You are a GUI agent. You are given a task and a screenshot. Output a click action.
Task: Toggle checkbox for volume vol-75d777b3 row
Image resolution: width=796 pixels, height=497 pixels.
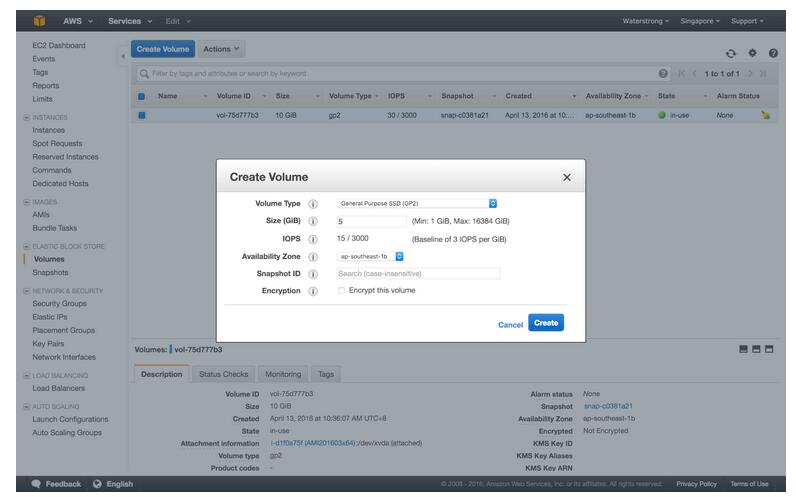tap(142, 115)
